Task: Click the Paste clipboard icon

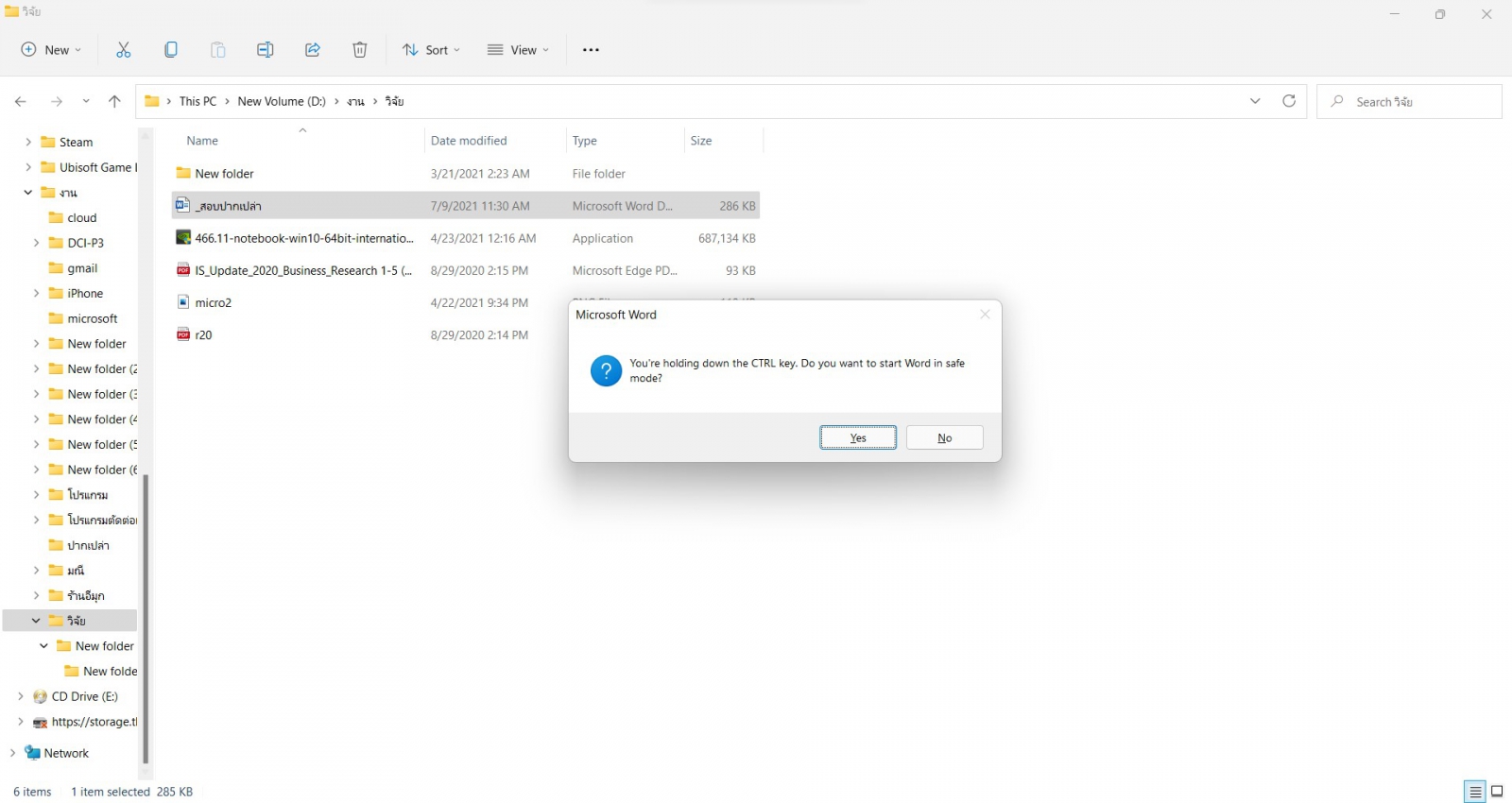Action: [218, 50]
